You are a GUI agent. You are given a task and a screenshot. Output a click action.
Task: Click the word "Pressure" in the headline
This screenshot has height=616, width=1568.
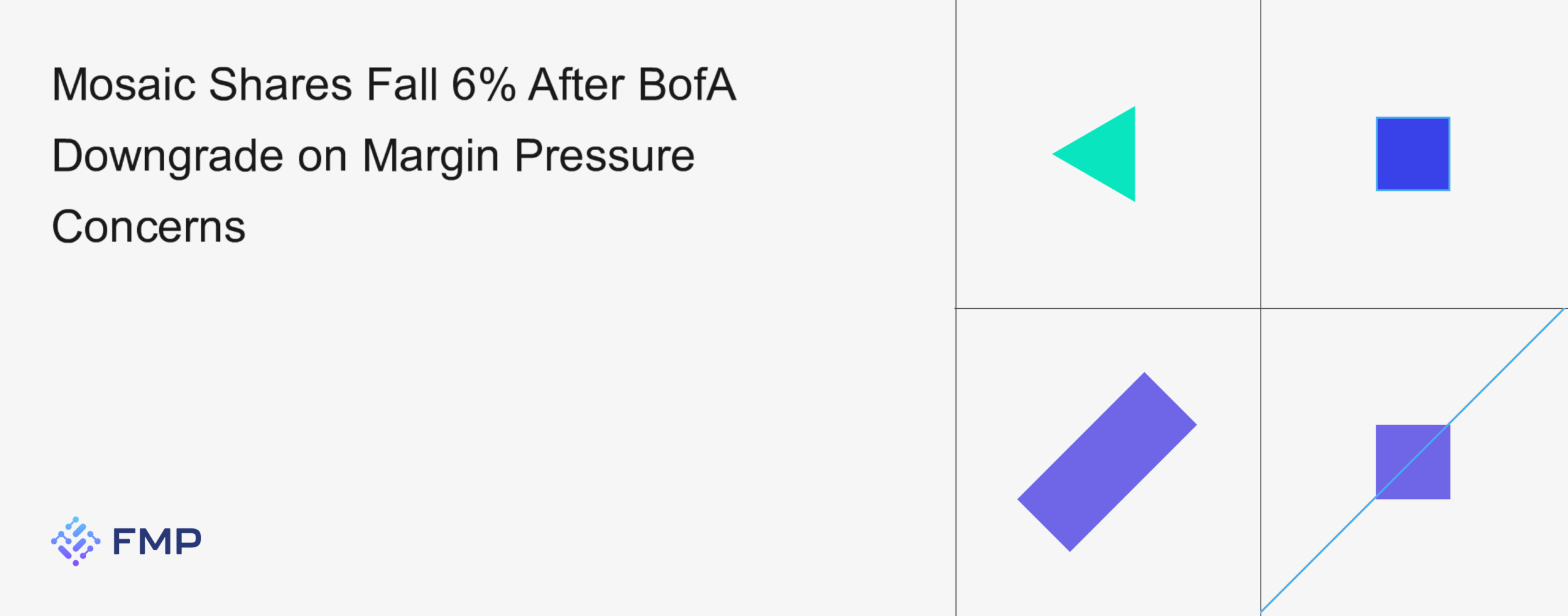[604, 156]
